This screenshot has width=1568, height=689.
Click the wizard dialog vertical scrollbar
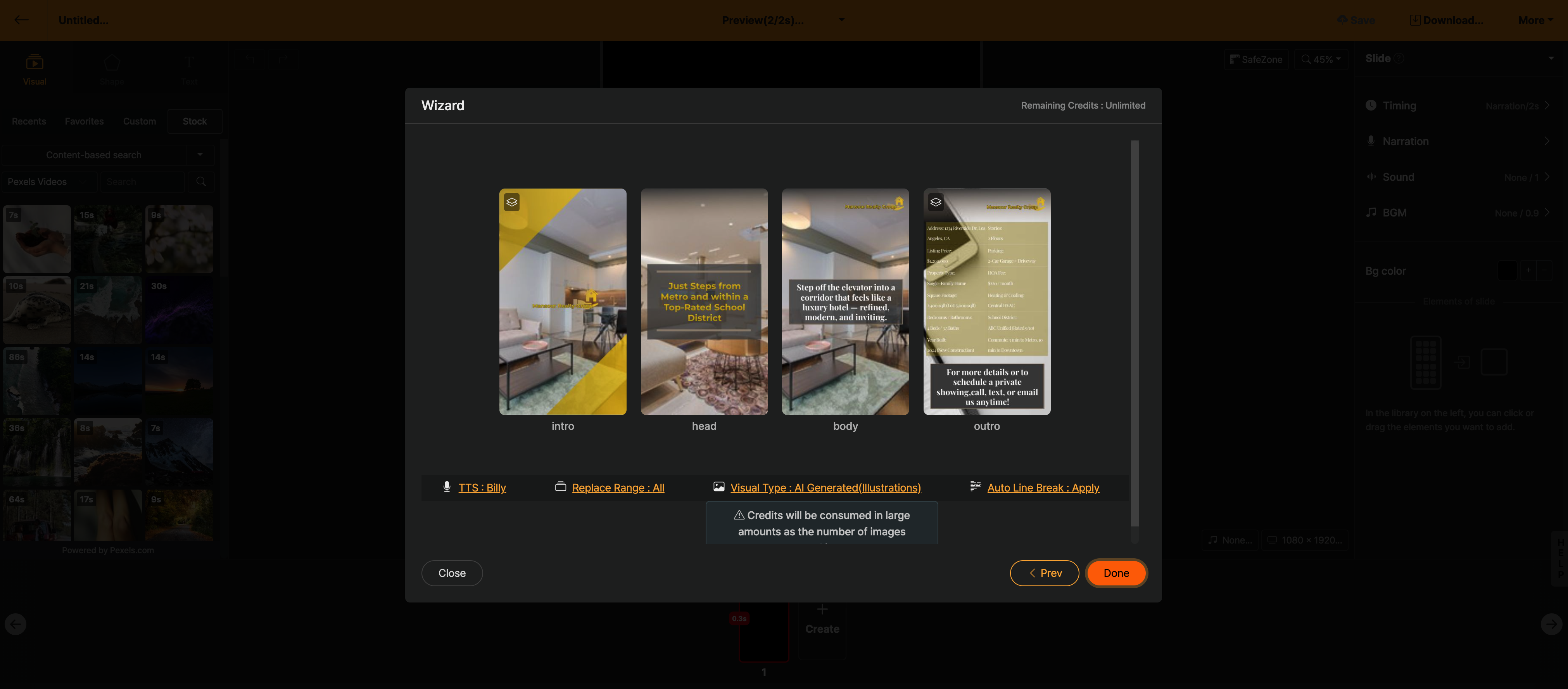coord(1134,332)
